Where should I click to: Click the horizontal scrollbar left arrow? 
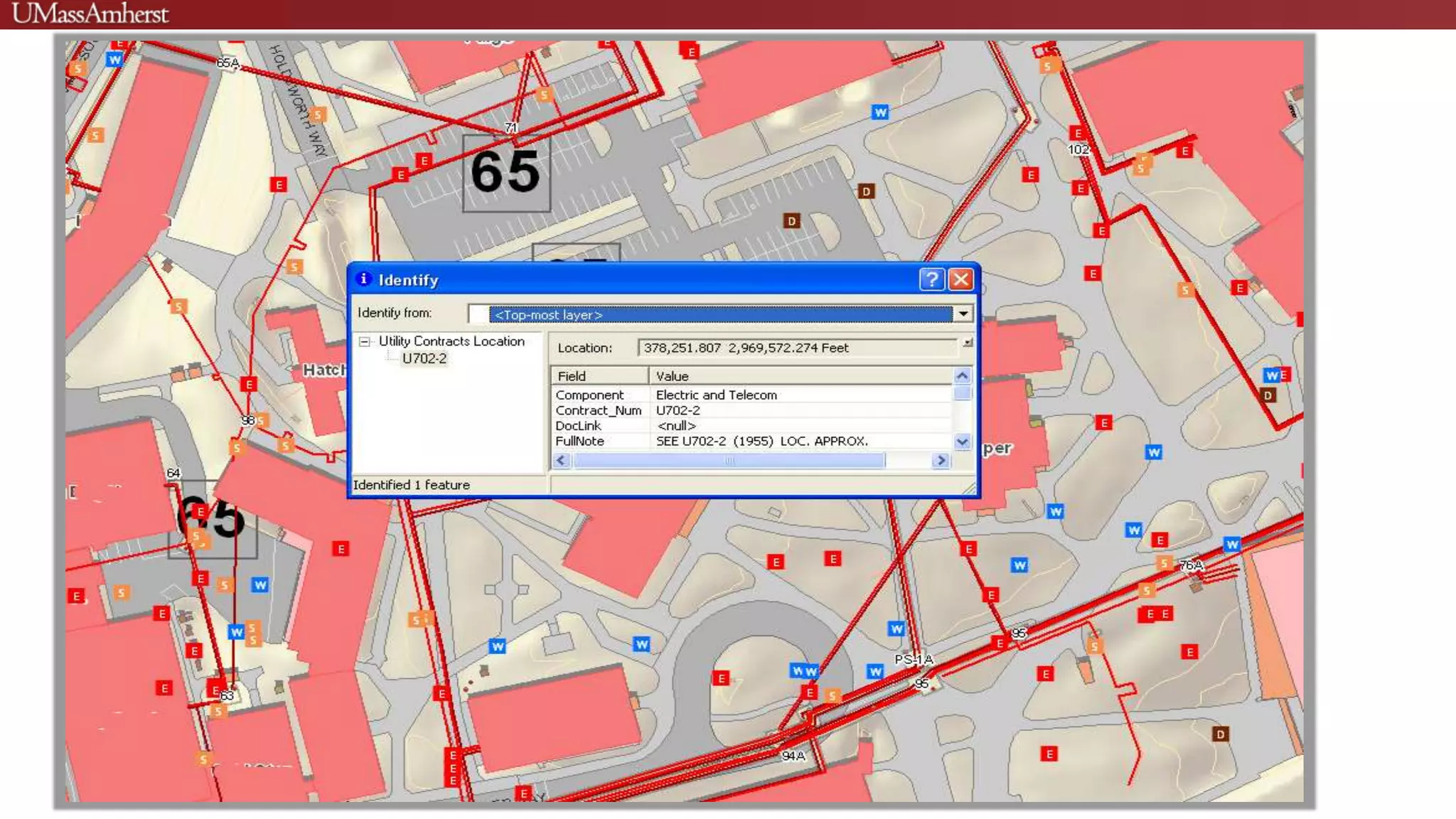pos(562,461)
